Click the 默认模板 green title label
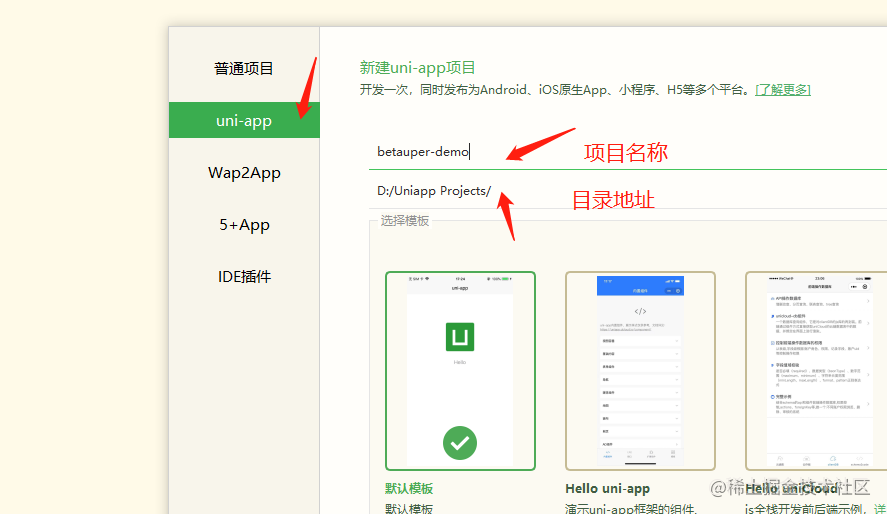The image size is (887, 514). [409, 489]
